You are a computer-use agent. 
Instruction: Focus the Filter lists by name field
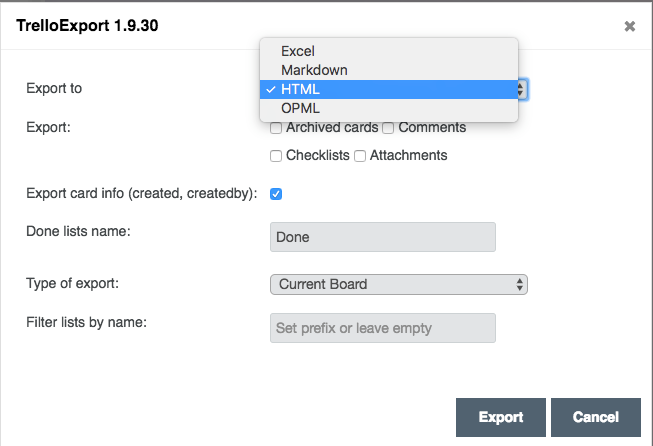[383, 328]
